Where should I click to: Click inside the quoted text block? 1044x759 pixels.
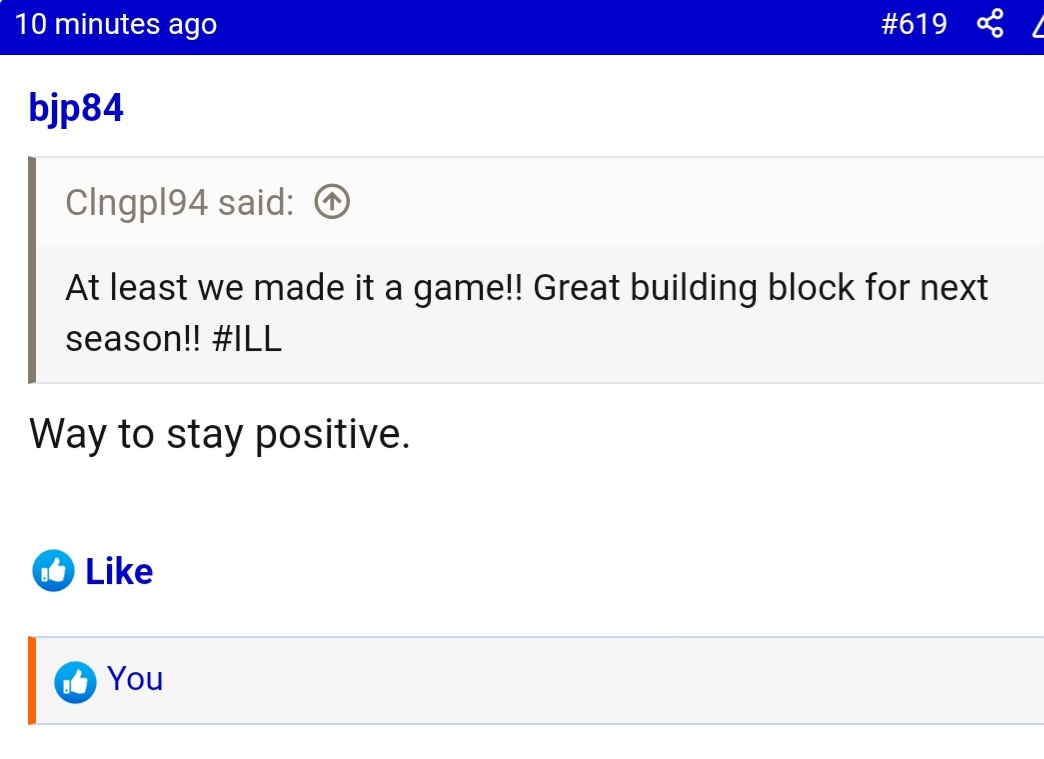pyautogui.click(x=500, y=312)
